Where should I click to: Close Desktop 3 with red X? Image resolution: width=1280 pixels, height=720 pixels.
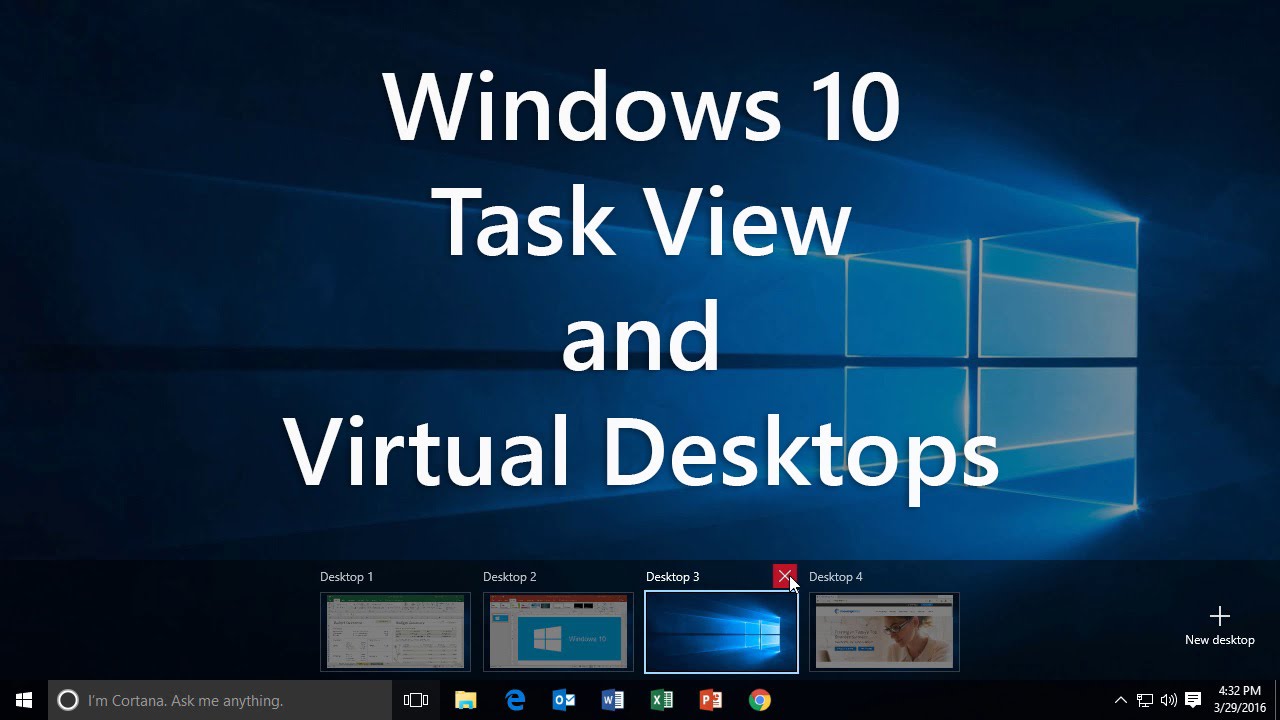(x=785, y=576)
